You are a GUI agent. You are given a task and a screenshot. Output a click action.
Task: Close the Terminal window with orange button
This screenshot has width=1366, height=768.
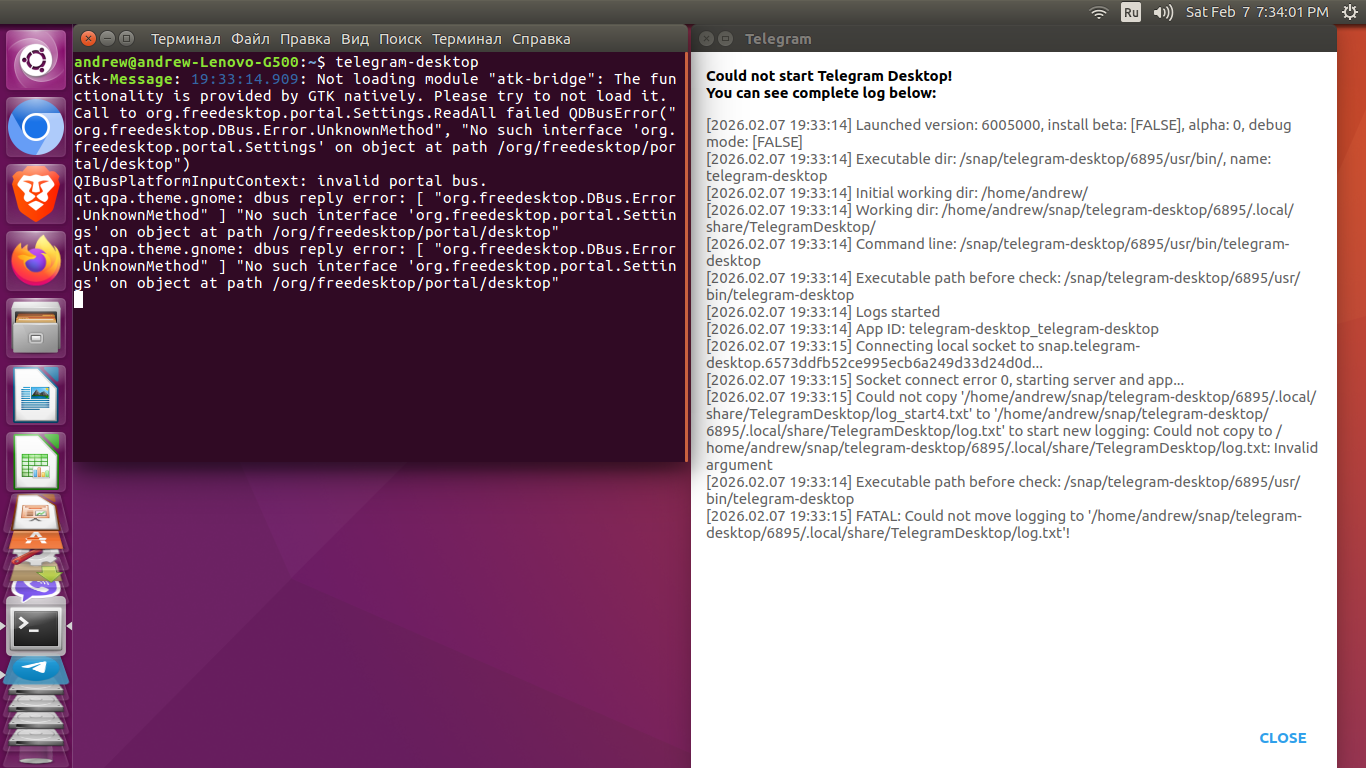coord(88,39)
